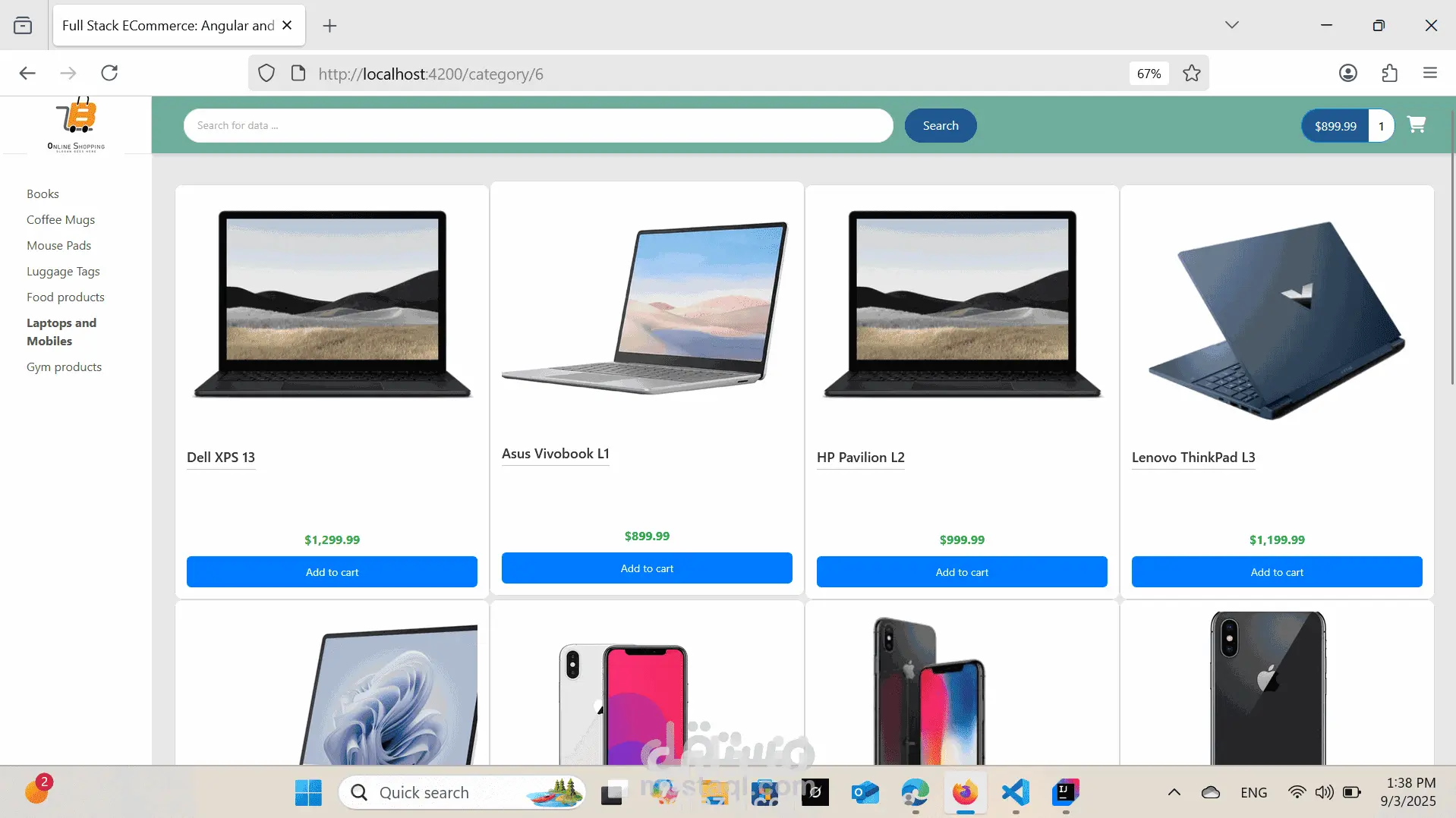The height and width of the screenshot is (818, 1456).
Task: Open the volume speaker tray icon
Action: click(x=1324, y=793)
